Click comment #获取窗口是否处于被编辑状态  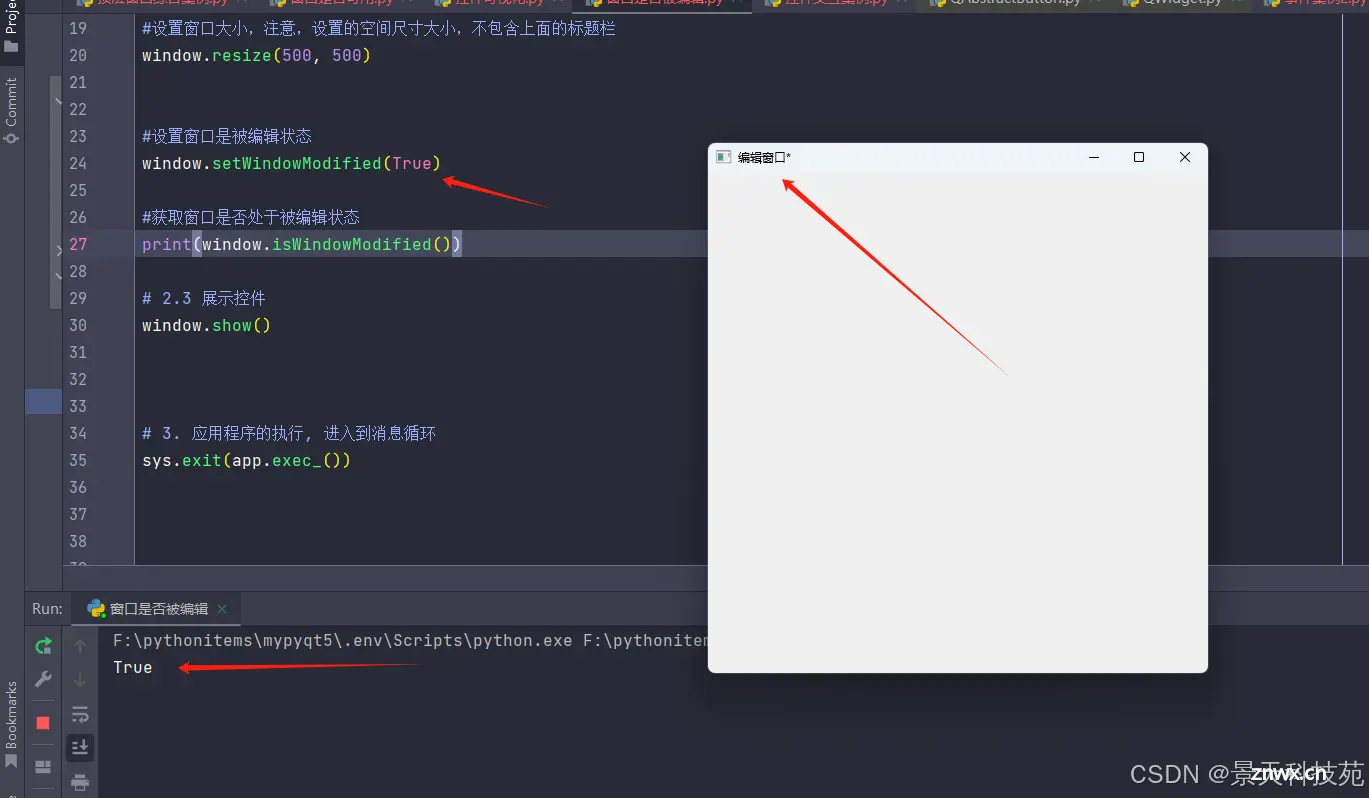(x=251, y=217)
